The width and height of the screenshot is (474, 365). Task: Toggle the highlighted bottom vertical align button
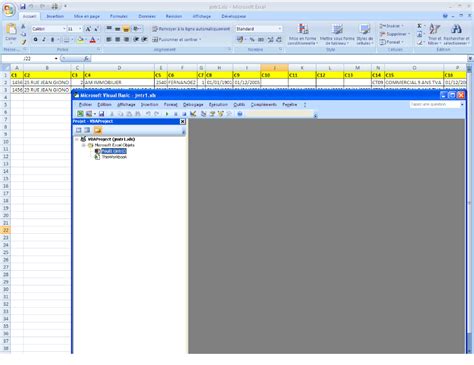126,29
